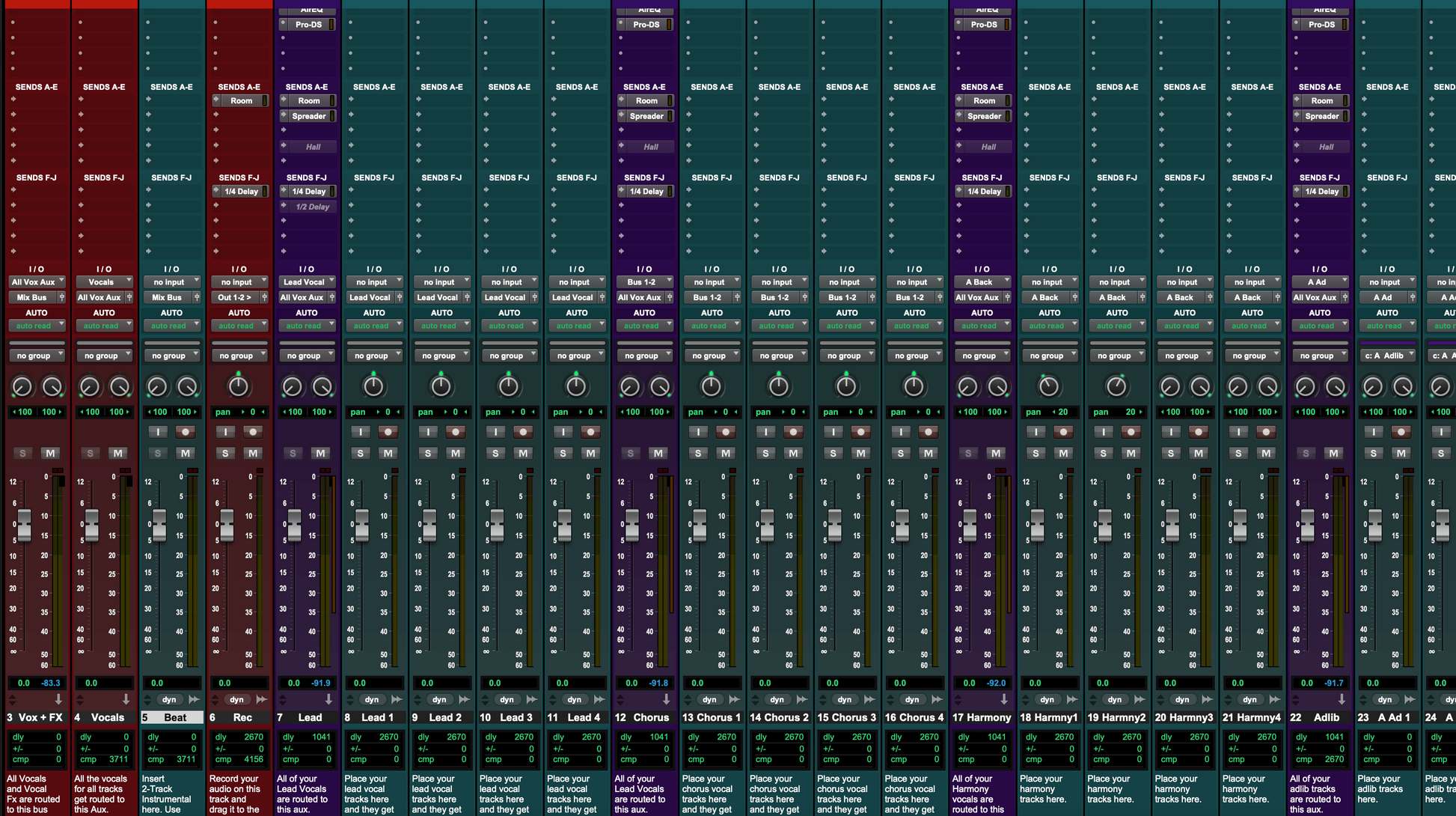Viewport: 1456px width, 816px height.
Task: Solo the Lead 2 track
Action: pyautogui.click(x=428, y=454)
